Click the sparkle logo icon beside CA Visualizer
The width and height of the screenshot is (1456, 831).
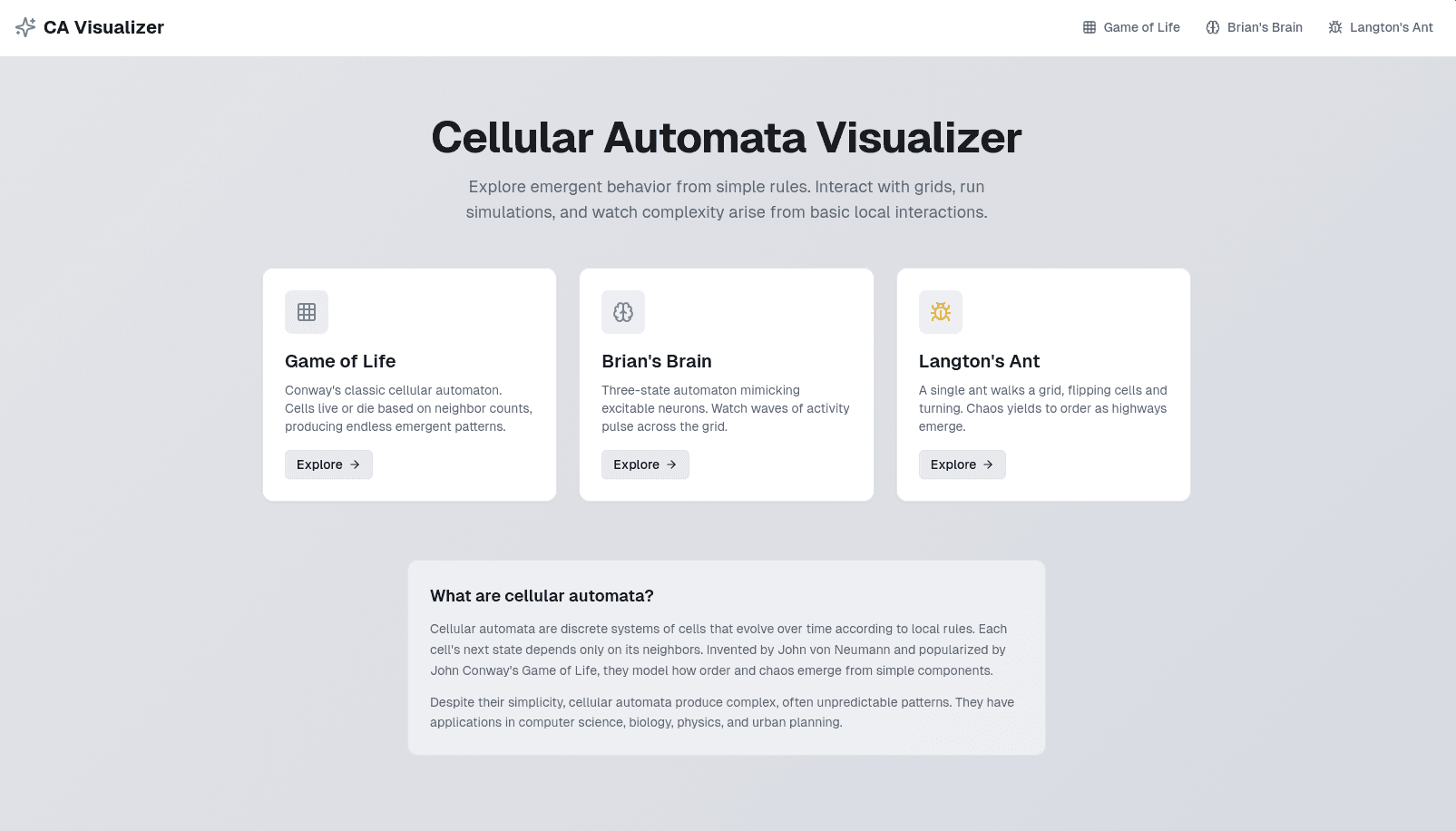[26, 26]
